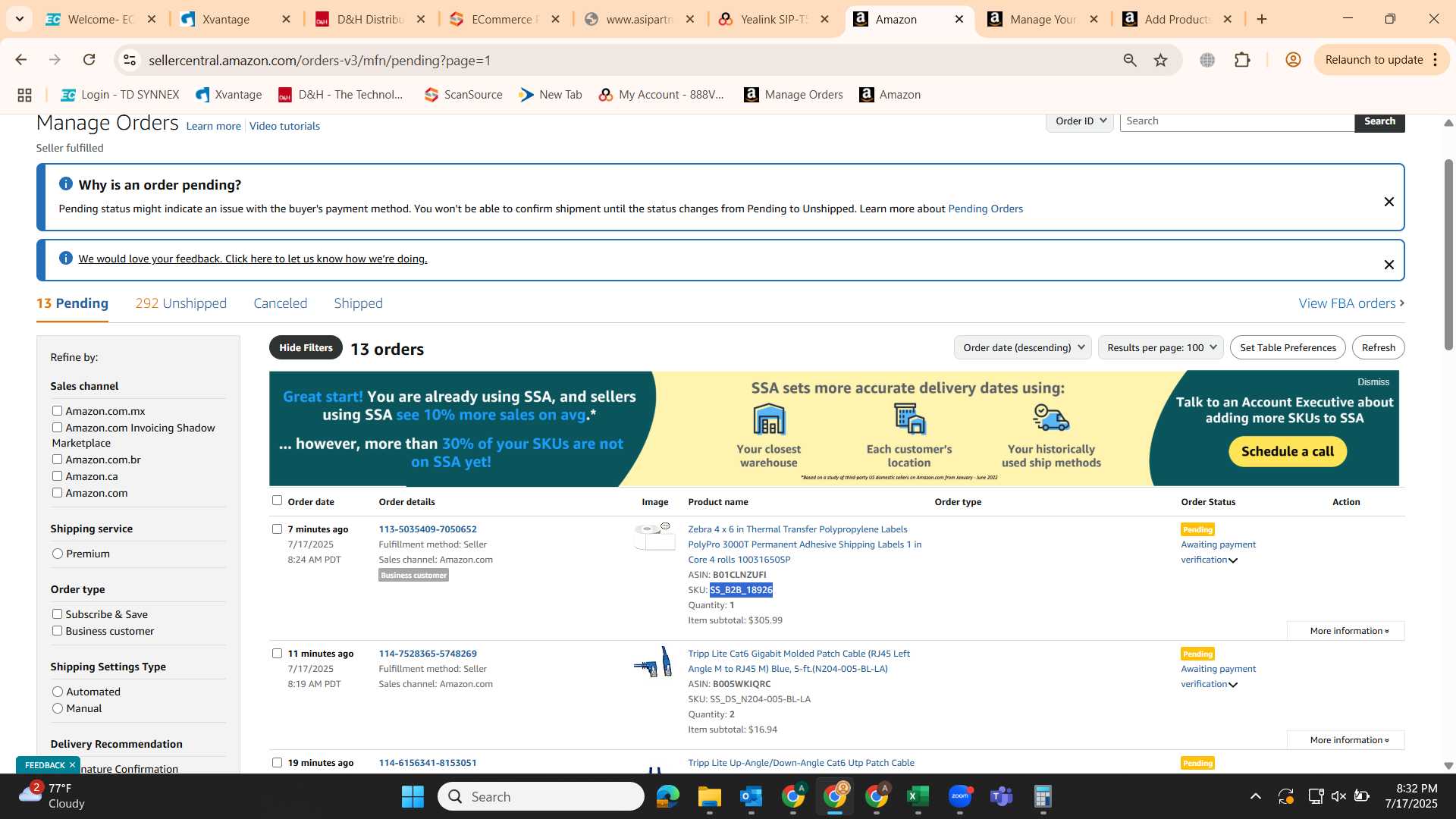Viewport: 1456px width, 819px height.
Task: Select the Manual shipping settings radio
Action: [x=58, y=708]
